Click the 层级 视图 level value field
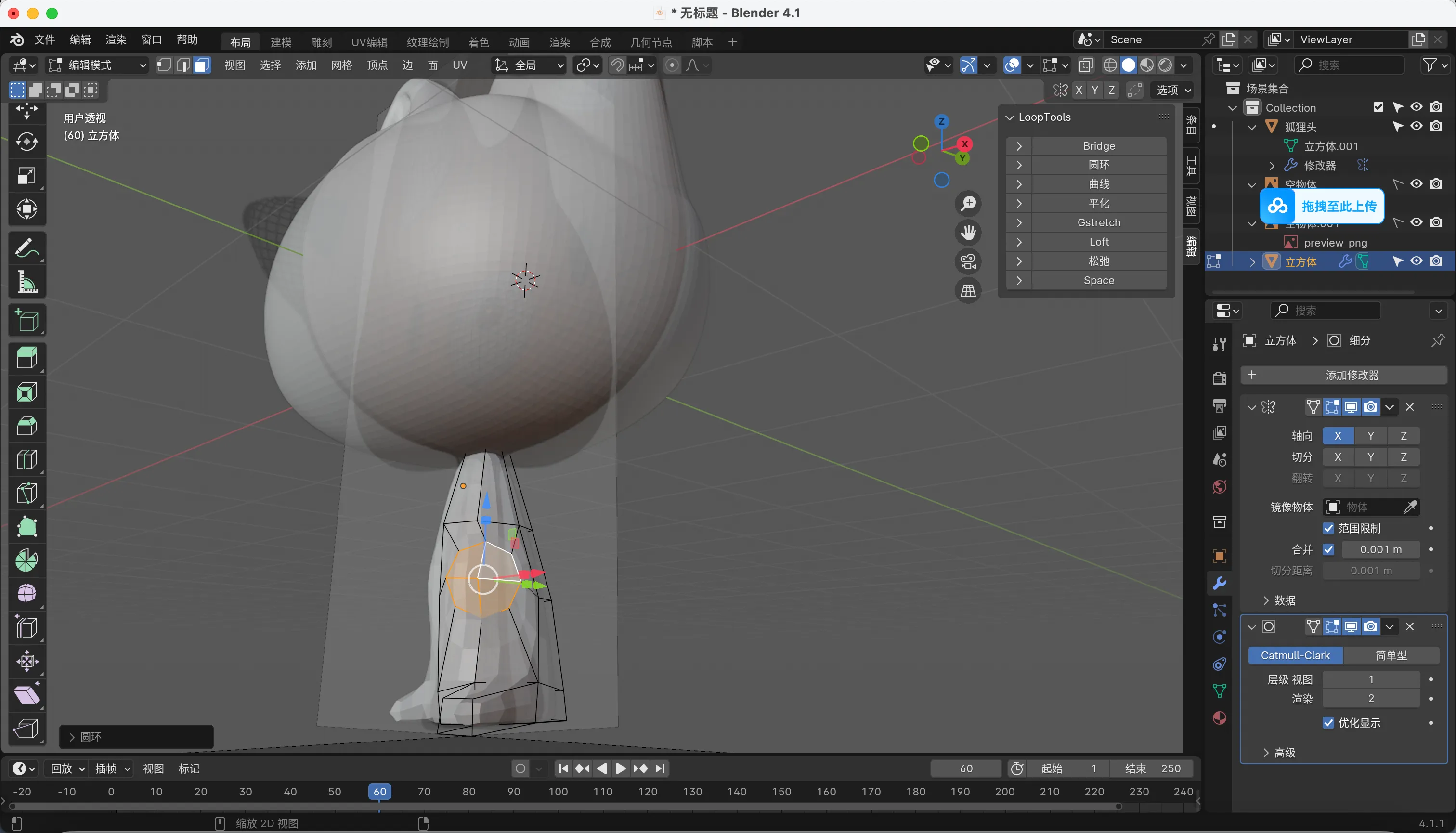 [1371, 679]
